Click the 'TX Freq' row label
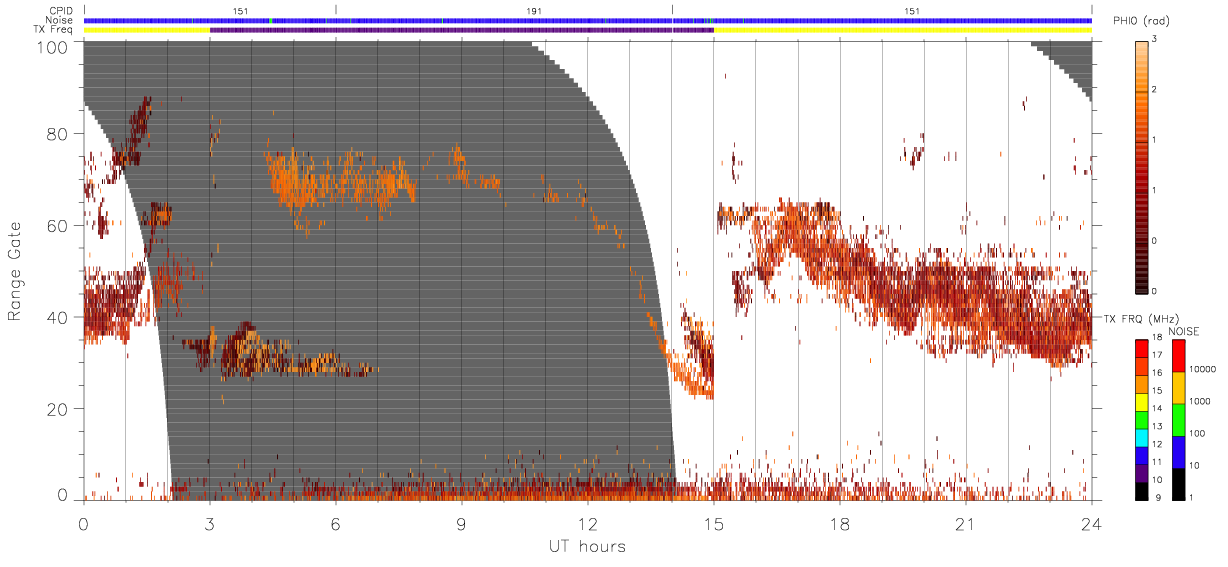This screenshot has height=567, width=1228. click(x=54, y=30)
